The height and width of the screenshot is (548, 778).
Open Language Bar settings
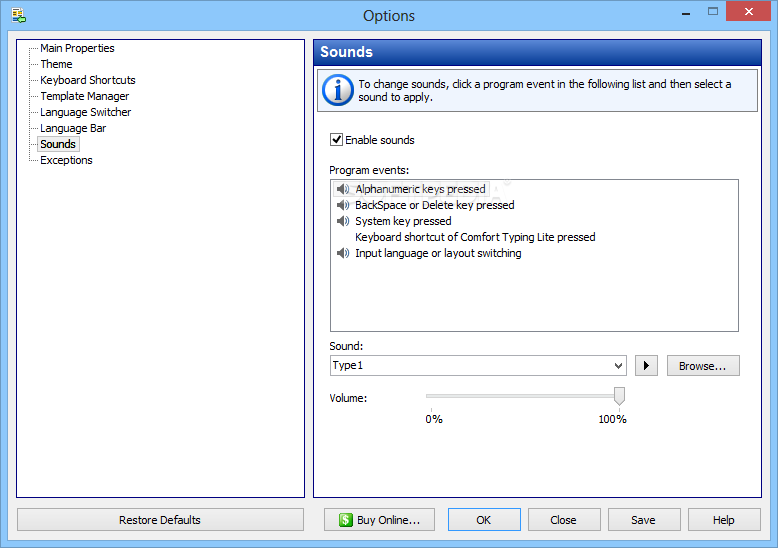[x=73, y=128]
